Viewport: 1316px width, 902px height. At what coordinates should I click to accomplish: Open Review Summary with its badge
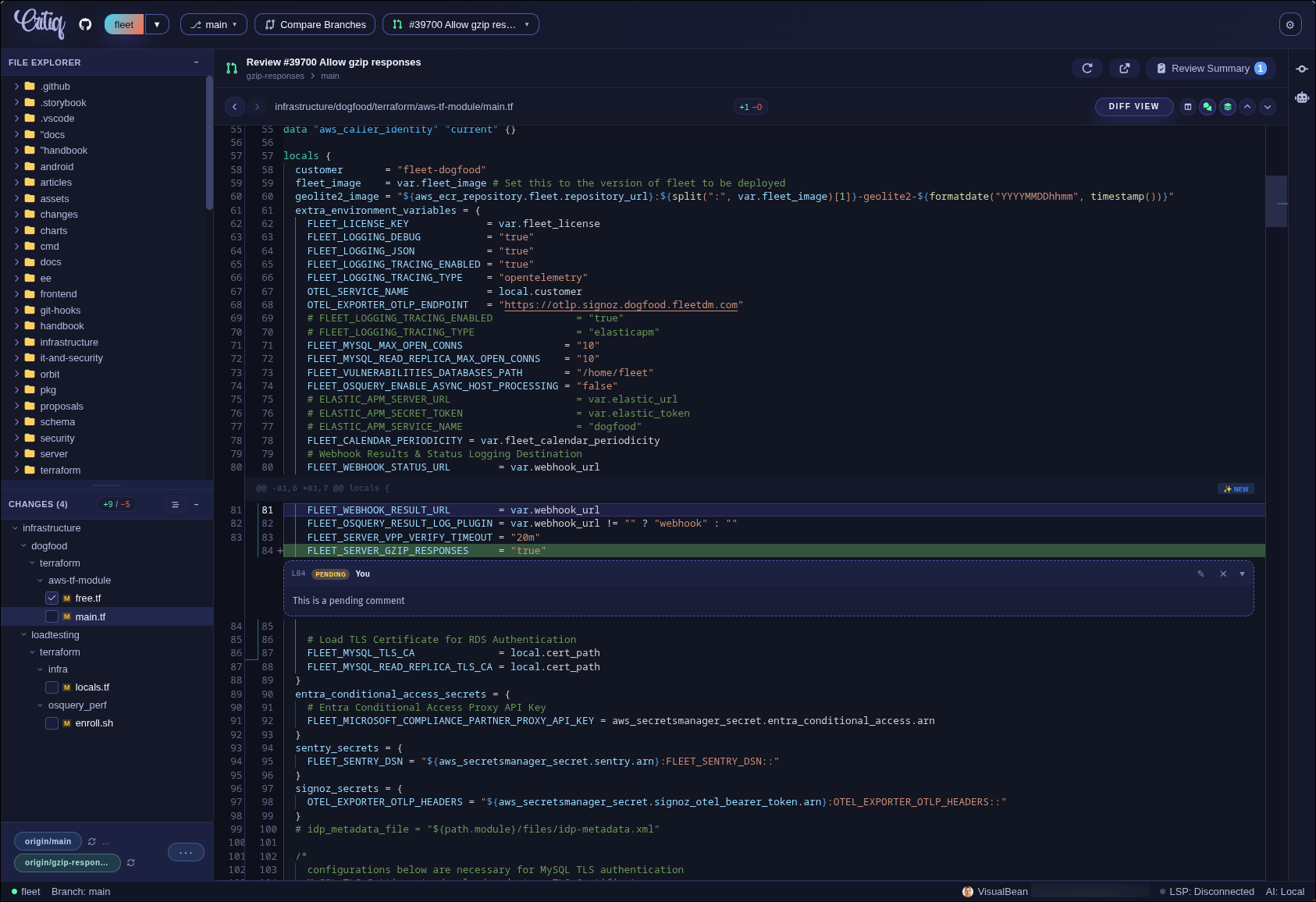(x=1211, y=68)
